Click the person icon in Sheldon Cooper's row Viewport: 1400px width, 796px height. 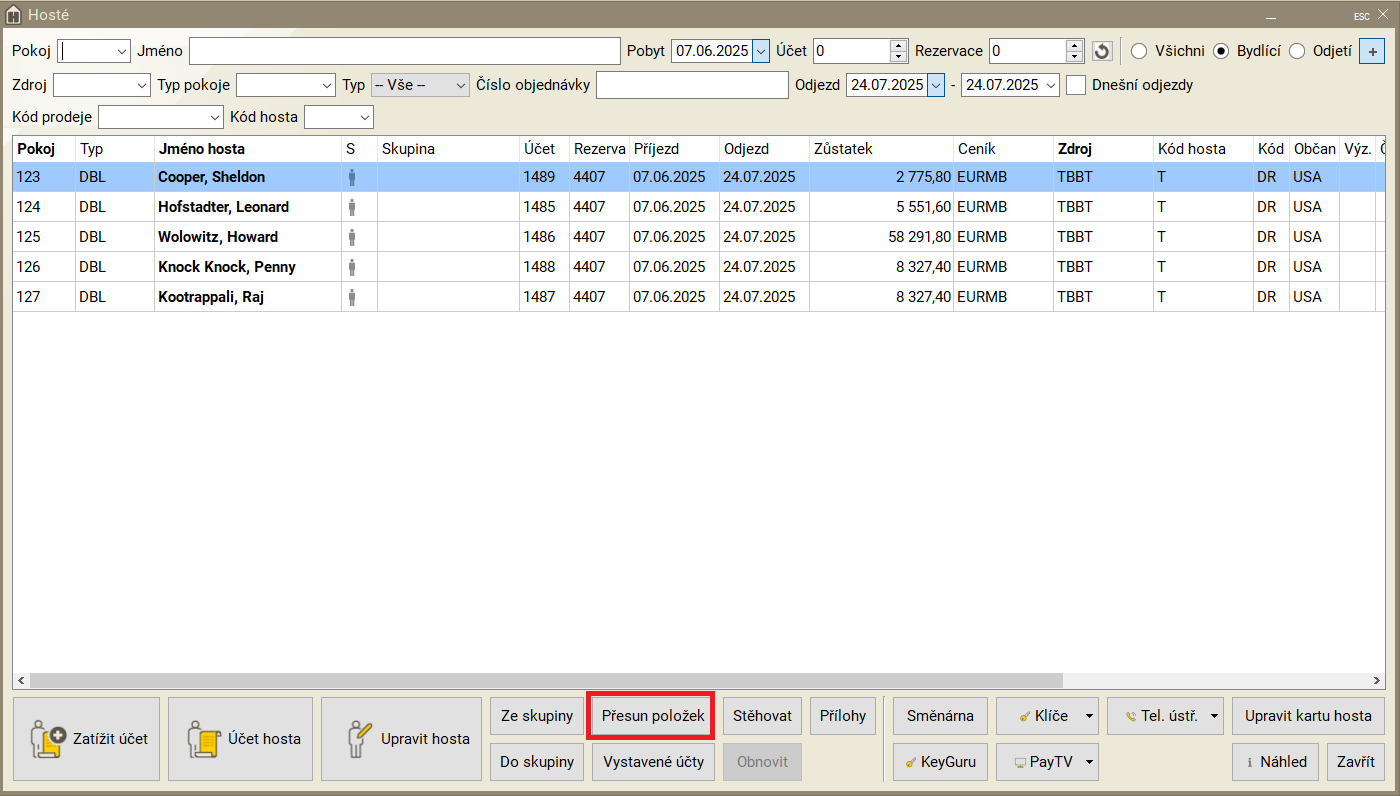click(351, 177)
